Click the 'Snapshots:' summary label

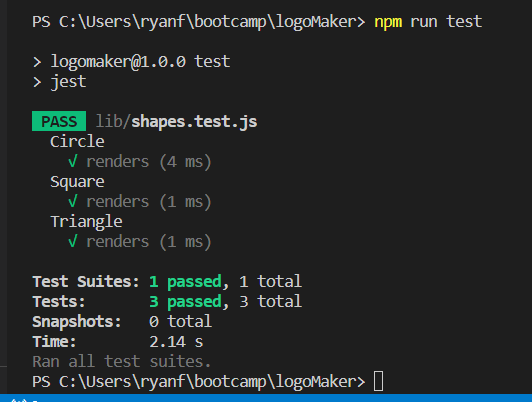pyautogui.click(x=77, y=322)
